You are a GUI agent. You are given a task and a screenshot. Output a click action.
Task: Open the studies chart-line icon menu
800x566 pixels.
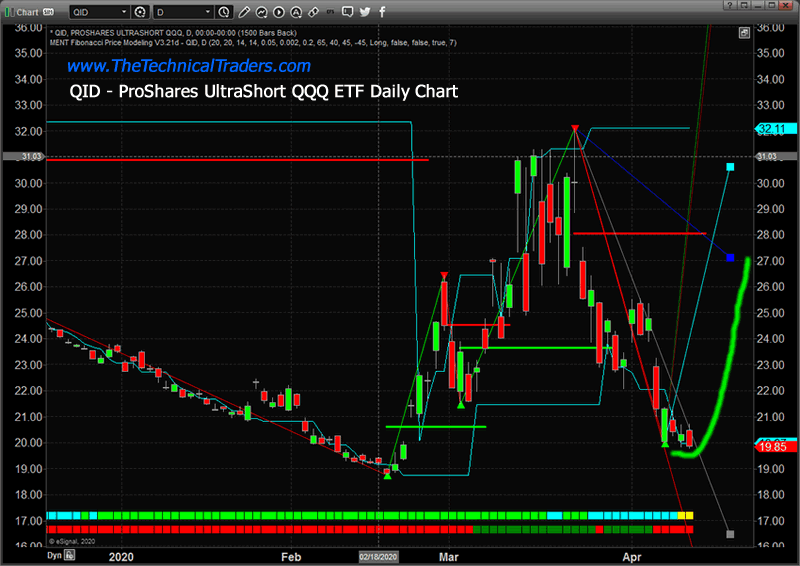tap(261, 12)
